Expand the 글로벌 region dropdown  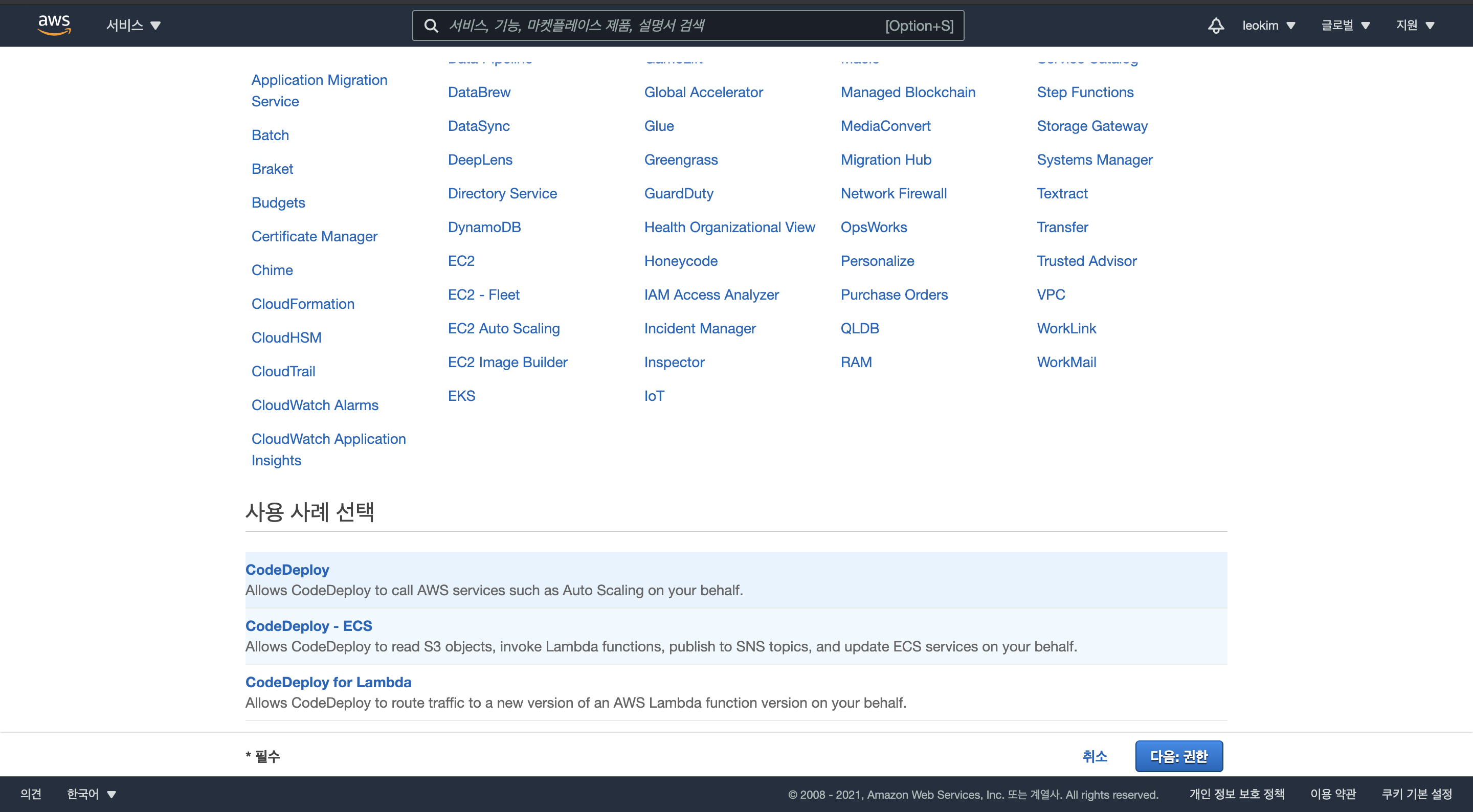tap(1340, 25)
